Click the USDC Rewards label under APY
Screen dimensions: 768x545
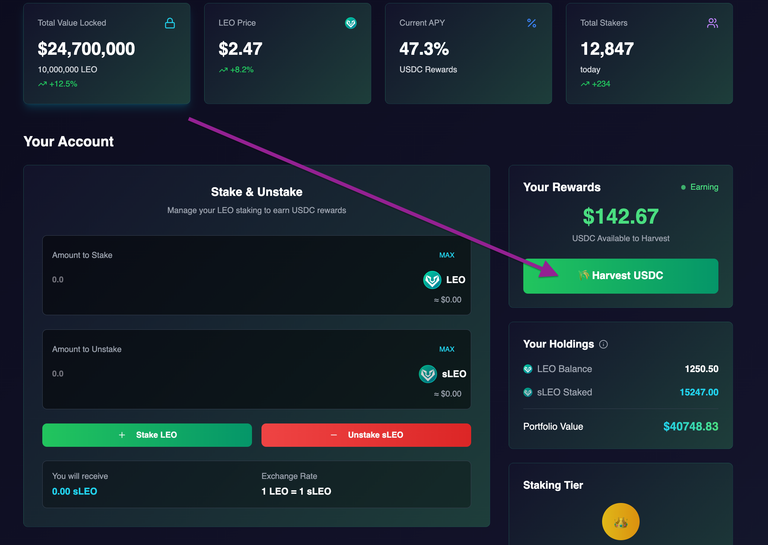(x=428, y=70)
